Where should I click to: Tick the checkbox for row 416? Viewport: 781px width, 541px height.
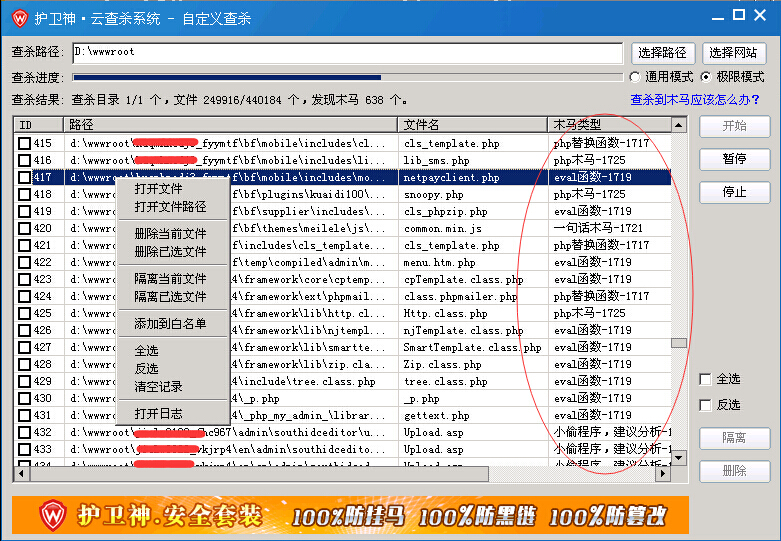[24, 160]
